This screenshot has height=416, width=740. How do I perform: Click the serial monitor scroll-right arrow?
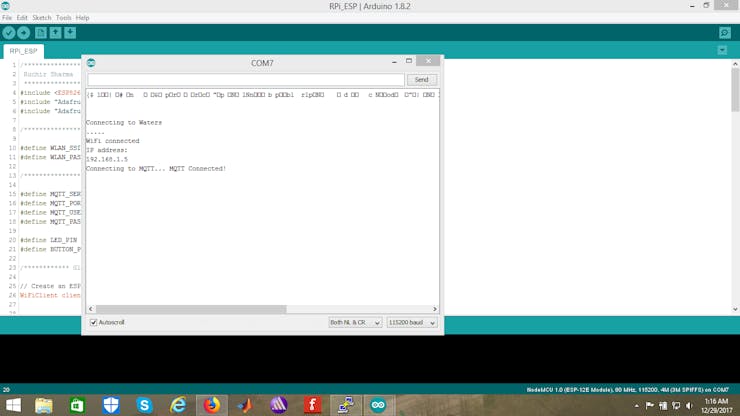click(435, 309)
